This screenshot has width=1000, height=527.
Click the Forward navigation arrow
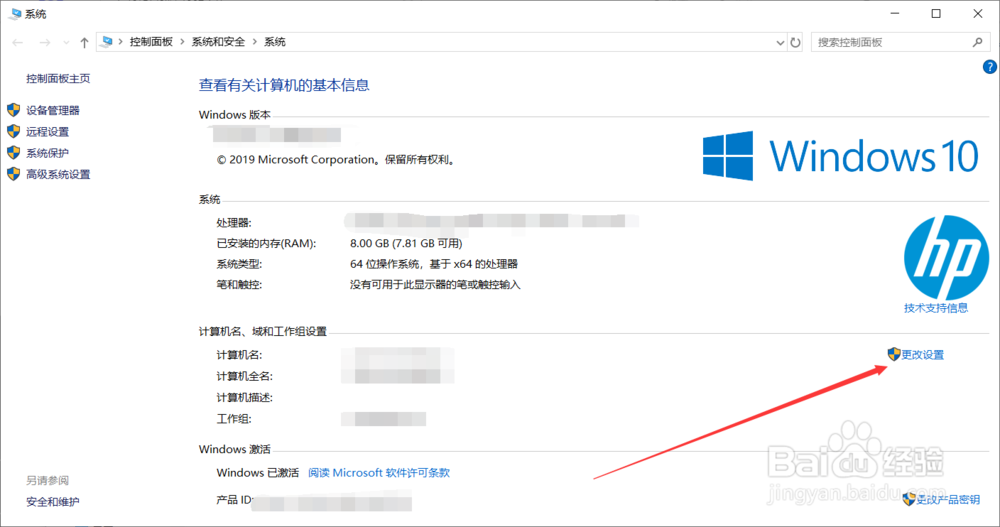pyautogui.click(x=45, y=43)
